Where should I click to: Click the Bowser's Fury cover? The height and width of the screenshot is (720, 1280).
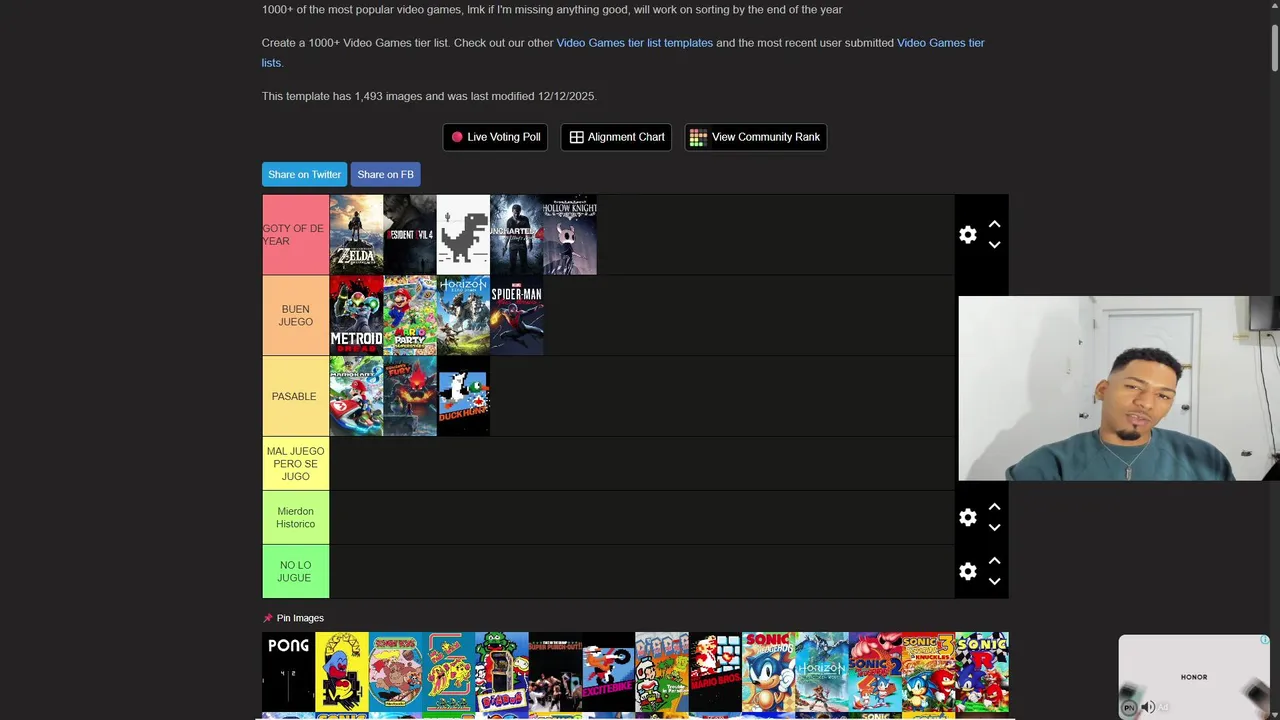point(410,396)
